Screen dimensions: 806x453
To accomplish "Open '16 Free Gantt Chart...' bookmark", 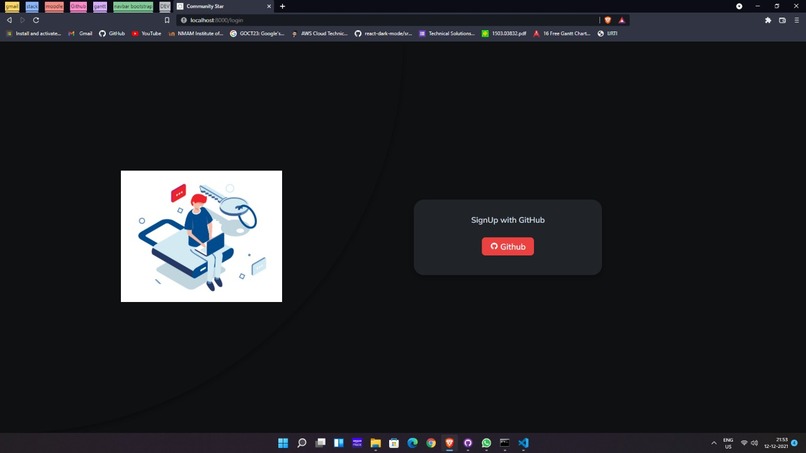I will click(x=561, y=33).
